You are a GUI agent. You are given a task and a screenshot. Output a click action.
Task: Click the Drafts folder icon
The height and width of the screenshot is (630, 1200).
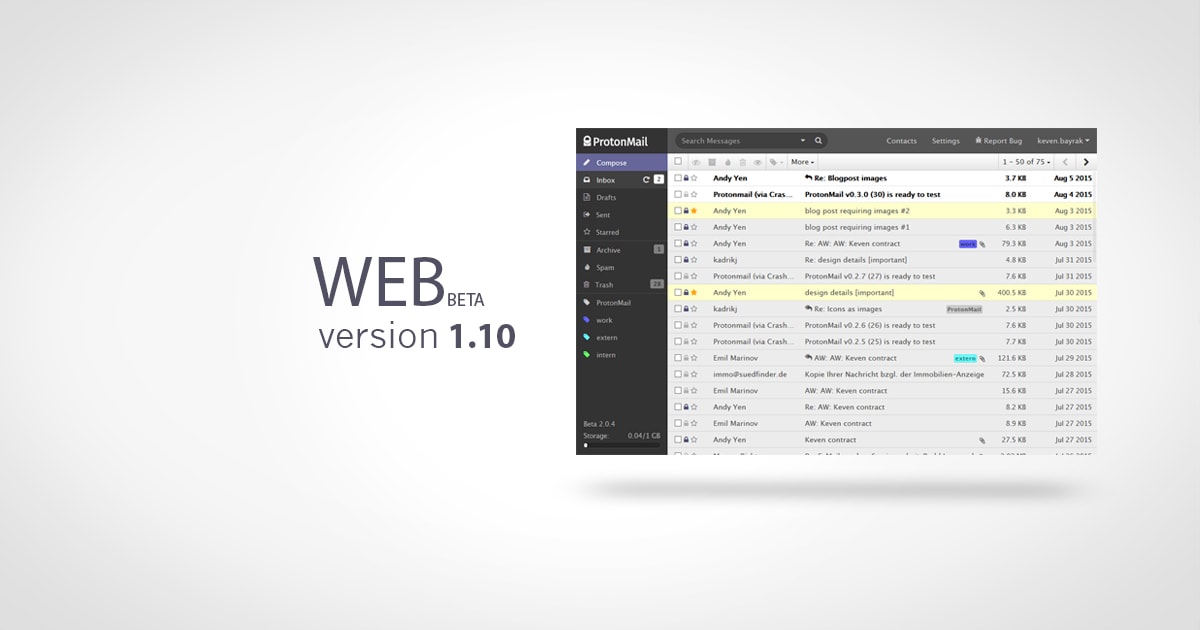(x=587, y=198)
